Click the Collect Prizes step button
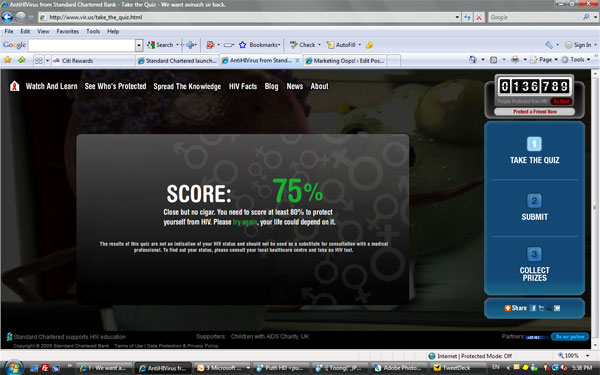Screen dimensions: 600x375 534,264
